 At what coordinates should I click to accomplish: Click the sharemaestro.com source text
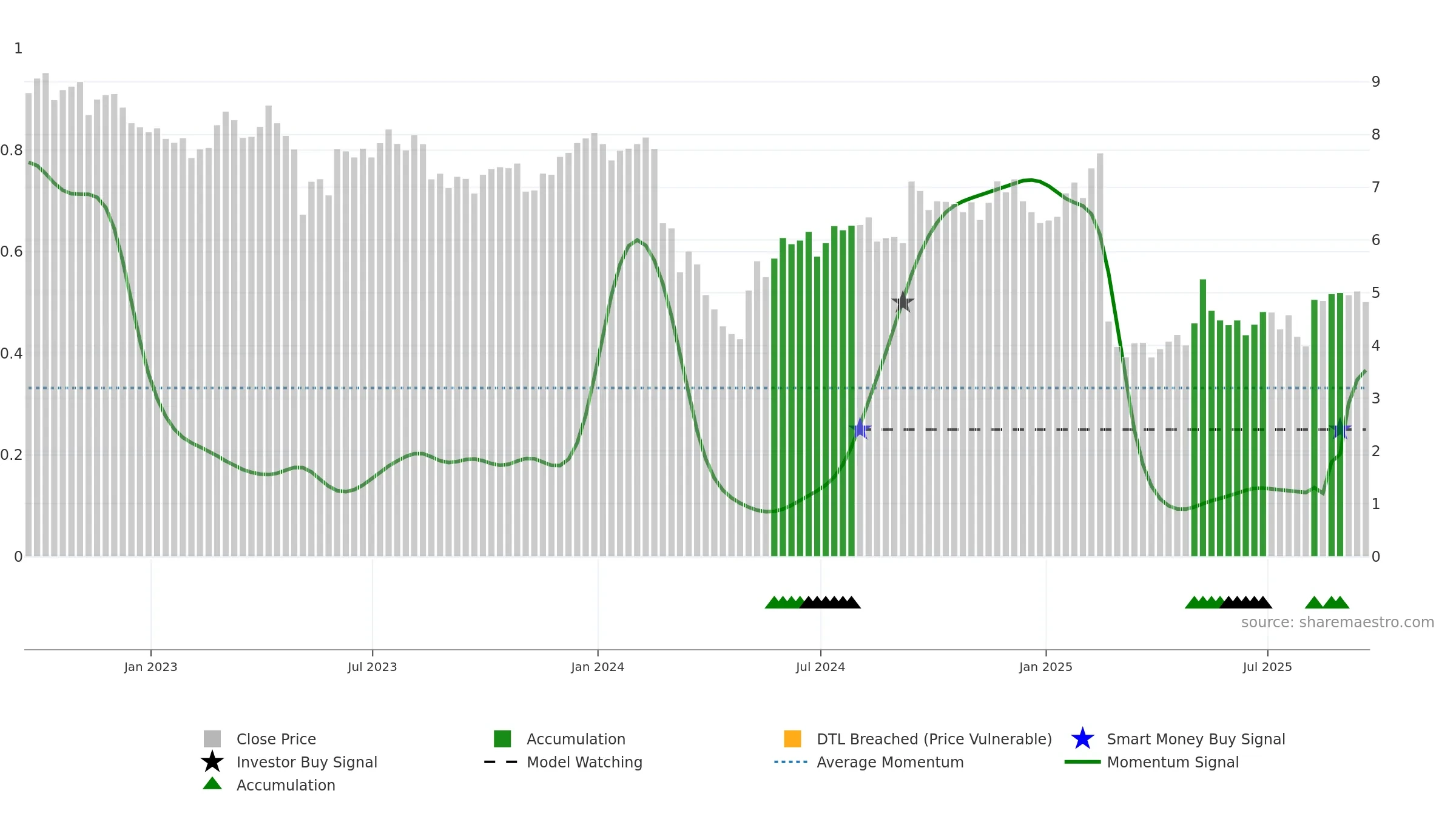(1338, 622)
